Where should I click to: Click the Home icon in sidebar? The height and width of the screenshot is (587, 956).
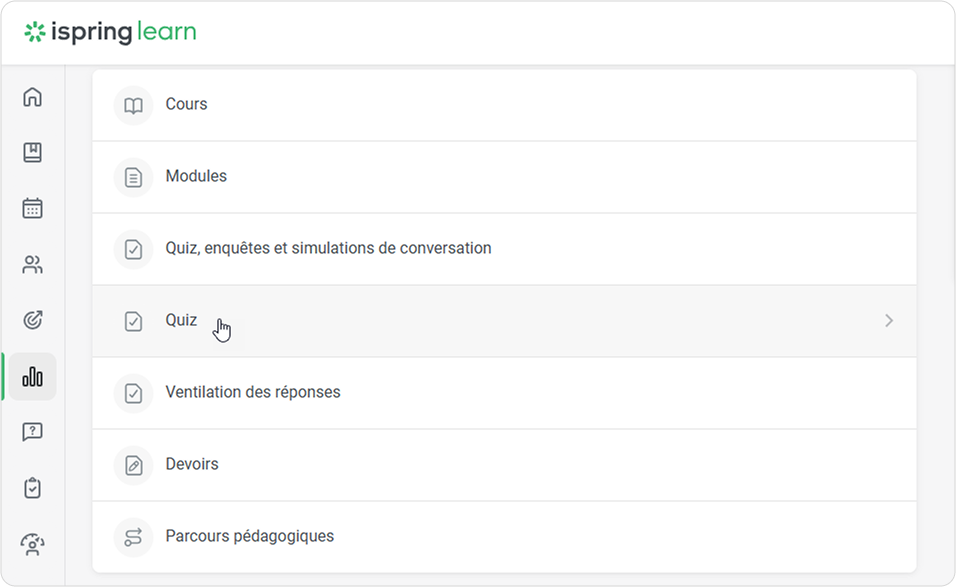coord(33,97)
